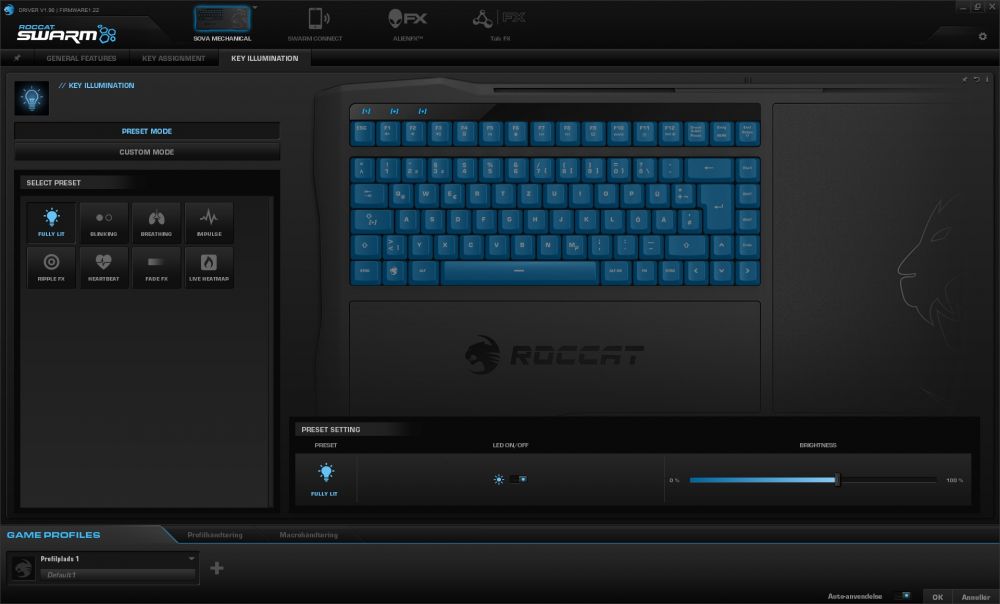Choose the Breathing lighting preset
This screenshot has height=604, width=1000.
(156, 223)
